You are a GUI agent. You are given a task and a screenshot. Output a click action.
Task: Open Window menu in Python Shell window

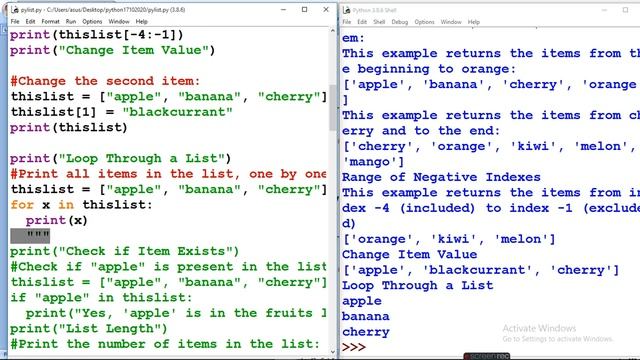(x=451, y=22)
